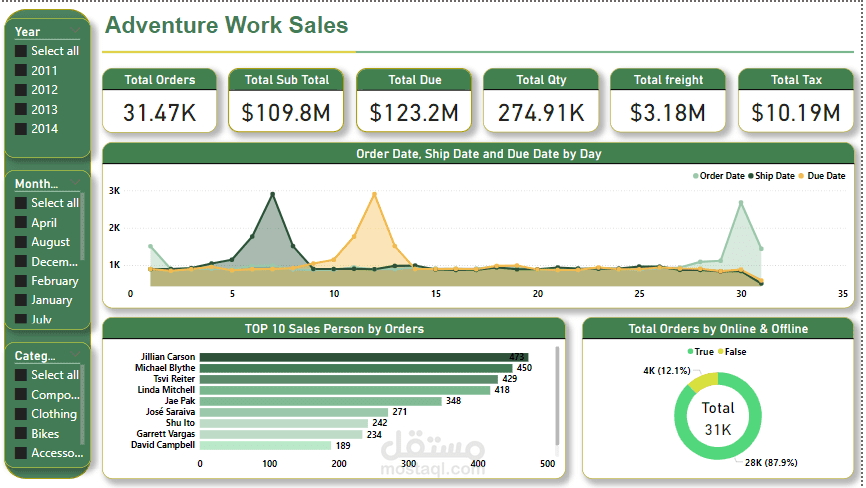This screenshot has height=488, width=866.
Task: Enable the 2014 year filter
Action: pos(21,129)
